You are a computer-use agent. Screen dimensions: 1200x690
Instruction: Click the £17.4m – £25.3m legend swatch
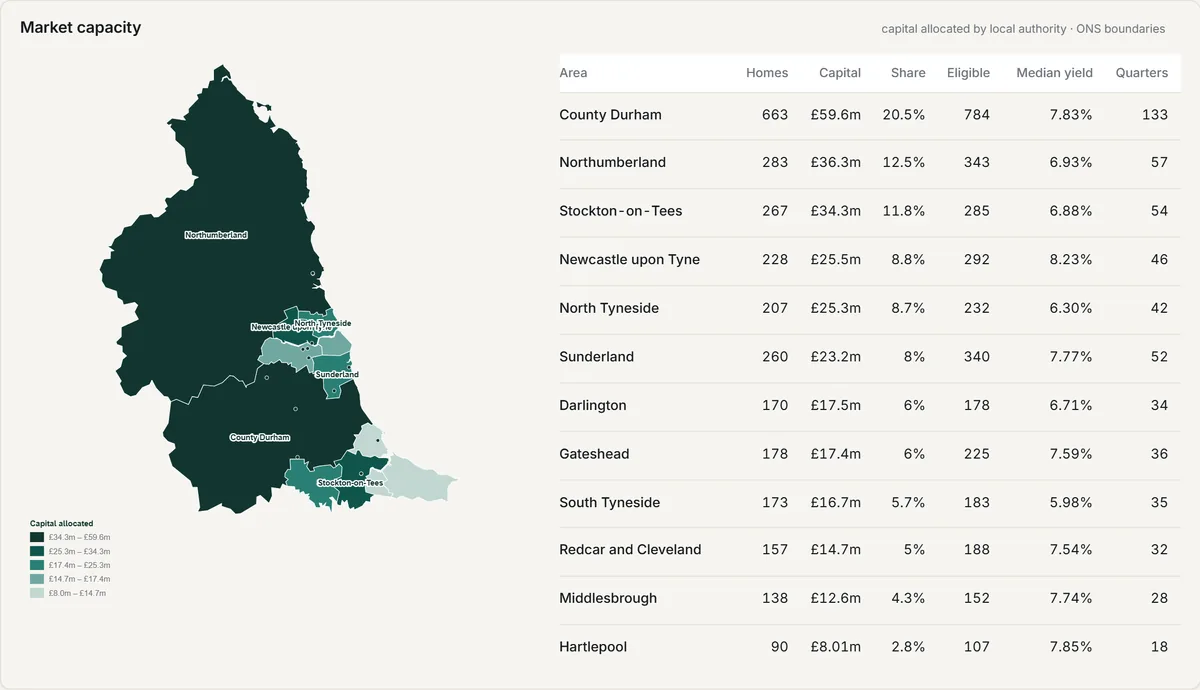click(37, 565)
